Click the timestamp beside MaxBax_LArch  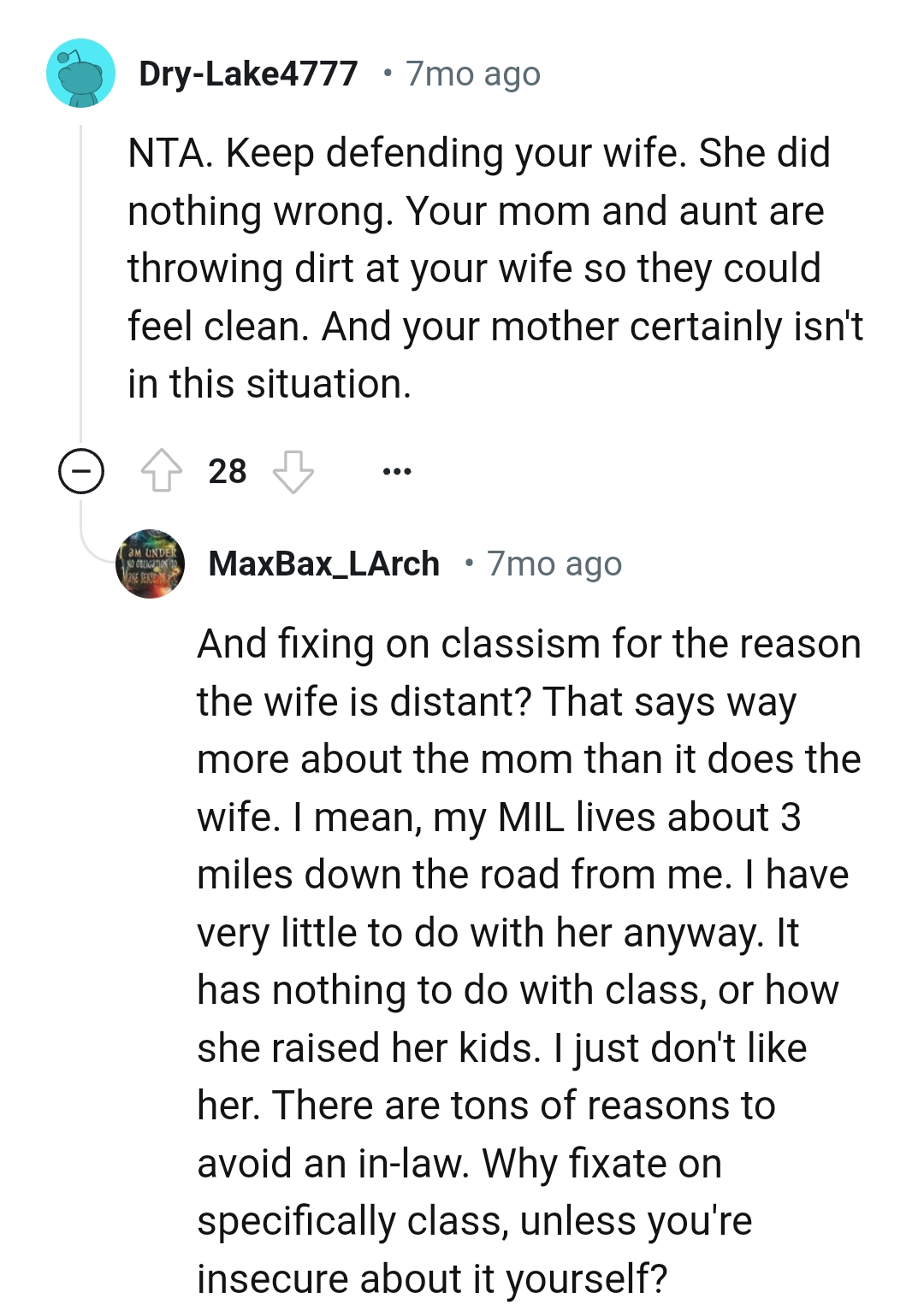point(554,563)
